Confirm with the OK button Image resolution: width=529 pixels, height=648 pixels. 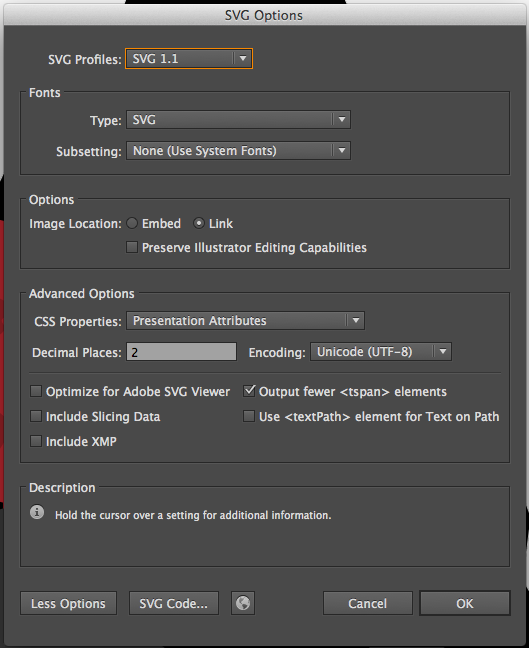pyautogui.click(x=465, y=603)
